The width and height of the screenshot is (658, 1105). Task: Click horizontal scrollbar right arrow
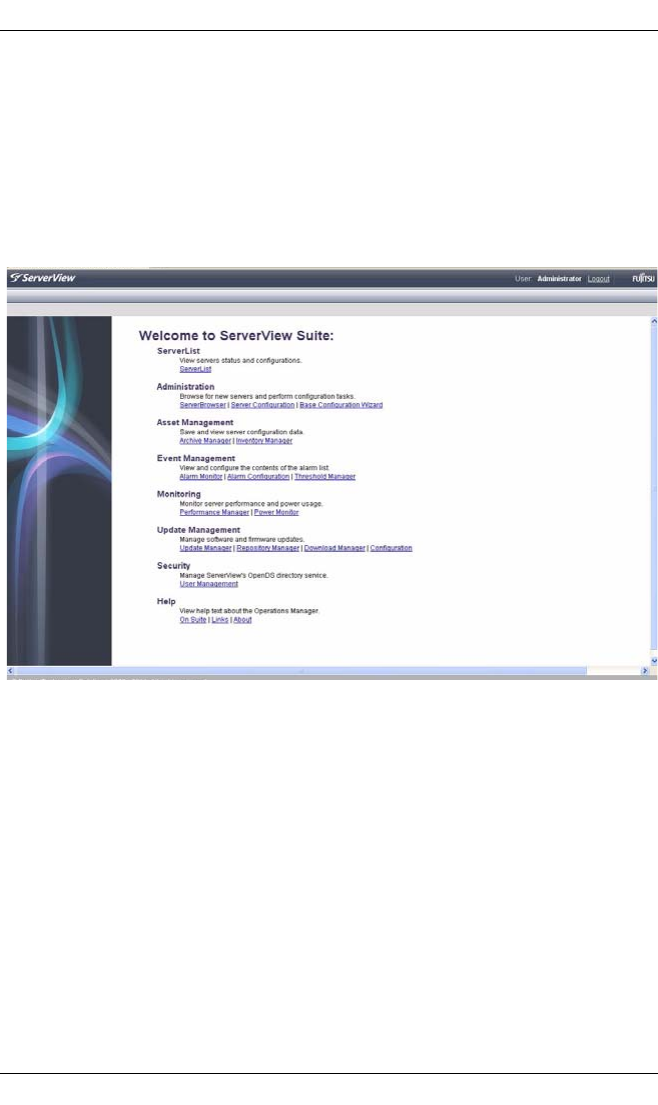click(x=645, y=671)
